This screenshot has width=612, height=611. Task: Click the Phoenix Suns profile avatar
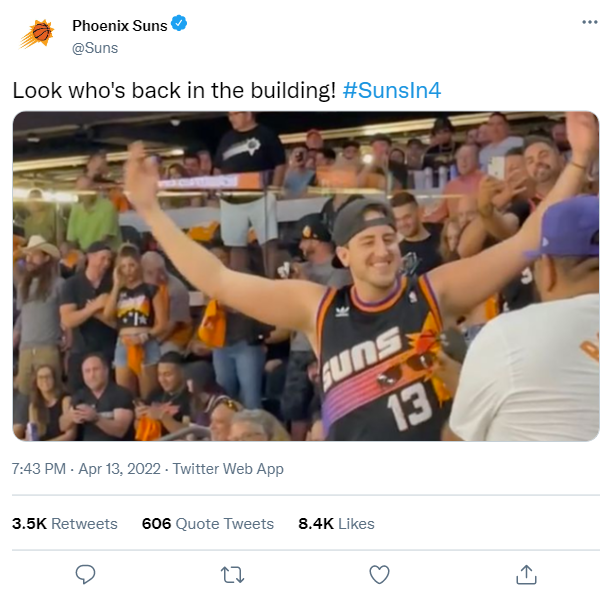(x=37, y=35)
